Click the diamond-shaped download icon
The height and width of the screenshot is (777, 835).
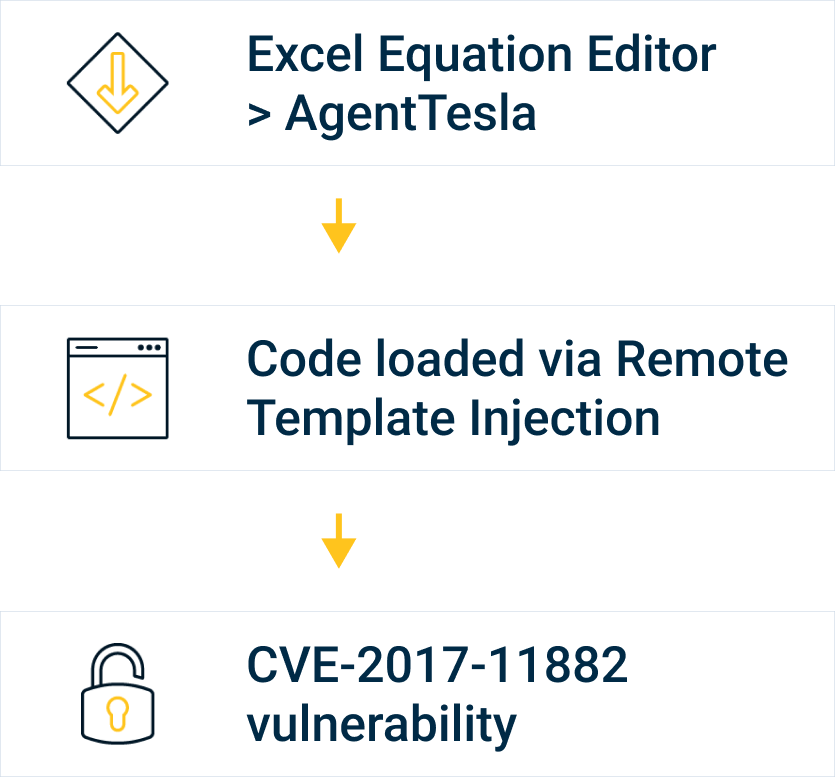pos(118,83)
